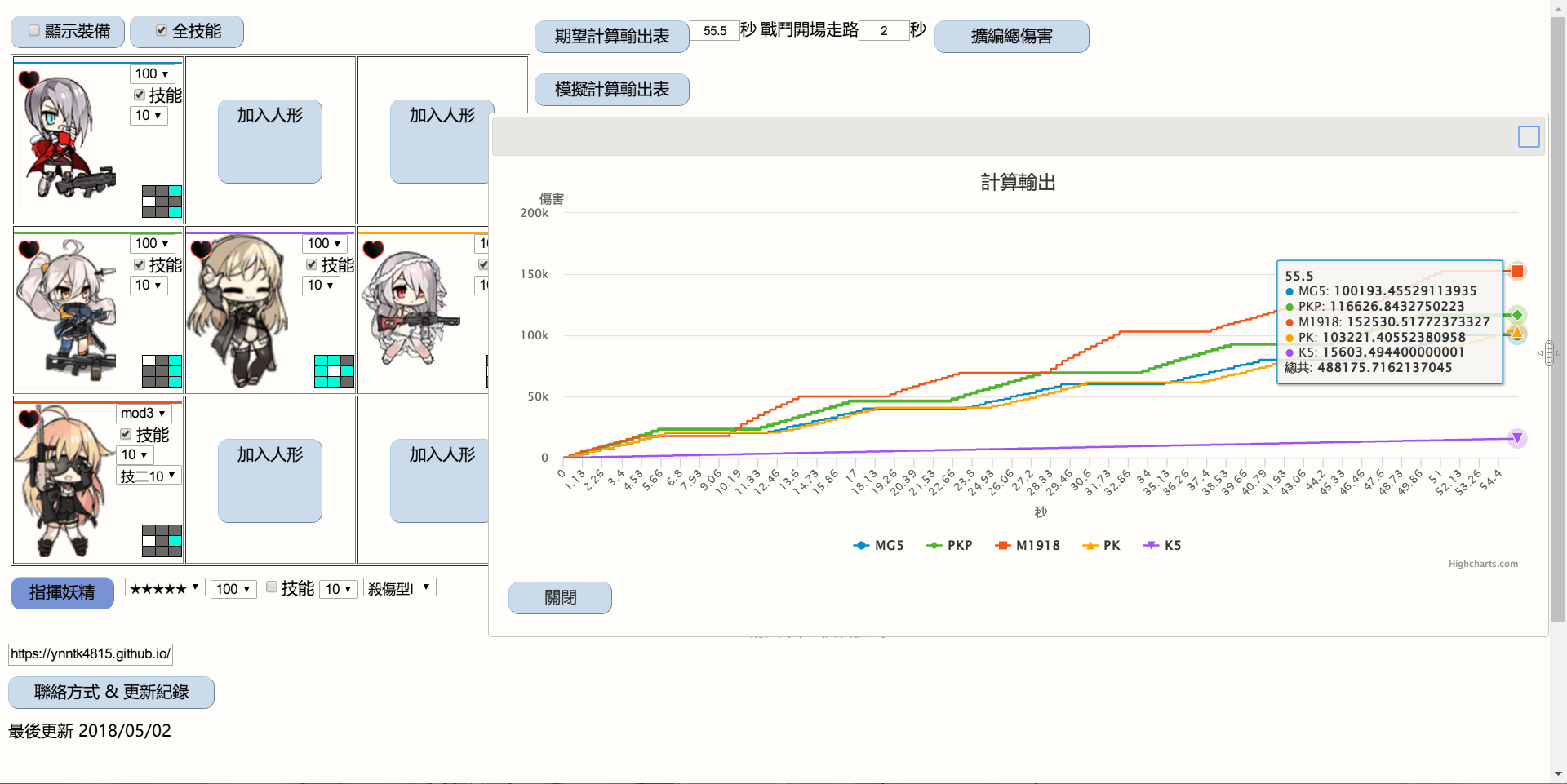Uncheck the 技能 checkbox on PKP card
This screenshot has height=784, width=1567.
pyautogui.click(x=140, y=264)
